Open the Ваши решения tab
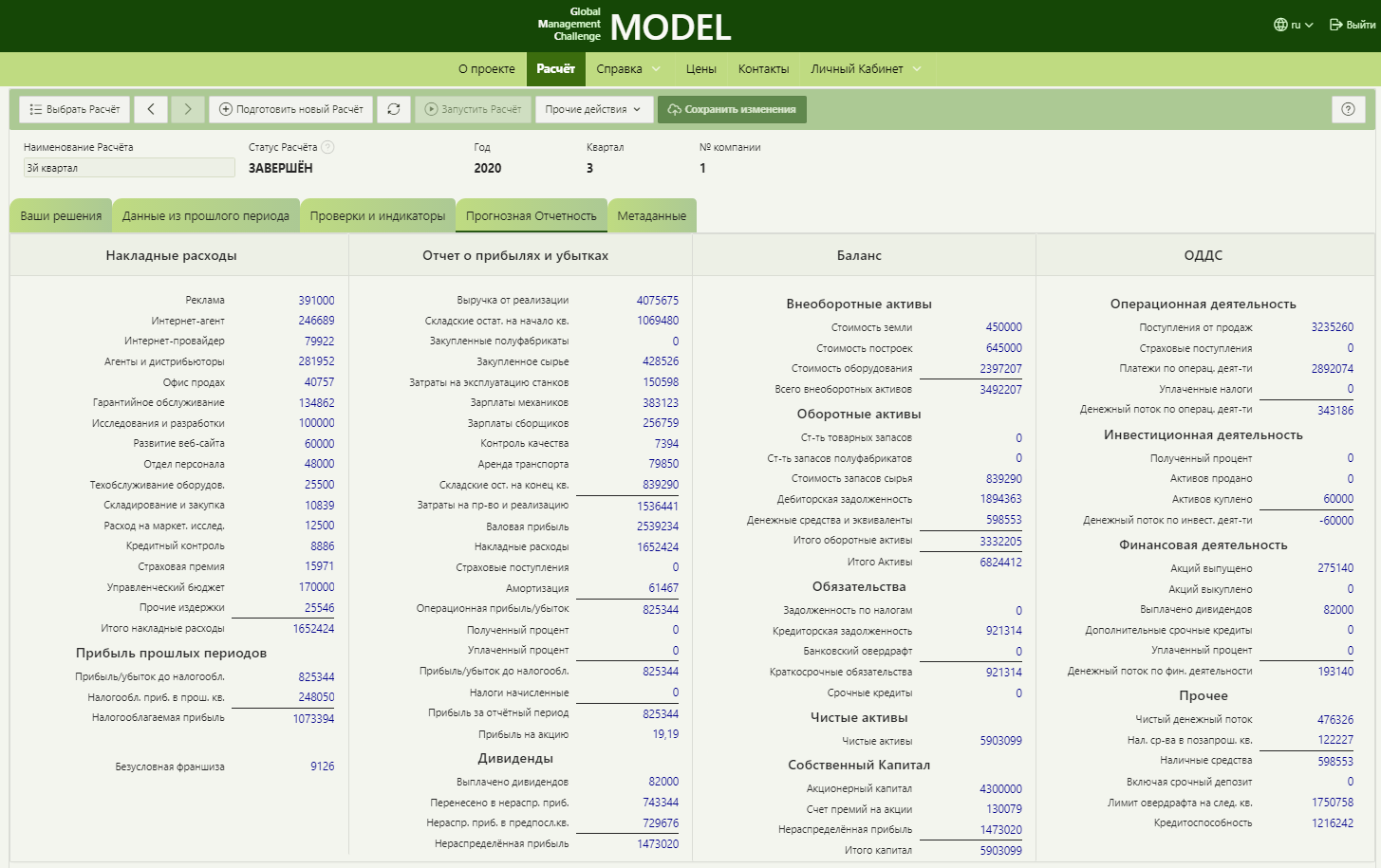Image resolution: width=1381 pixels, height=868 pixels. tap(60, 215)
